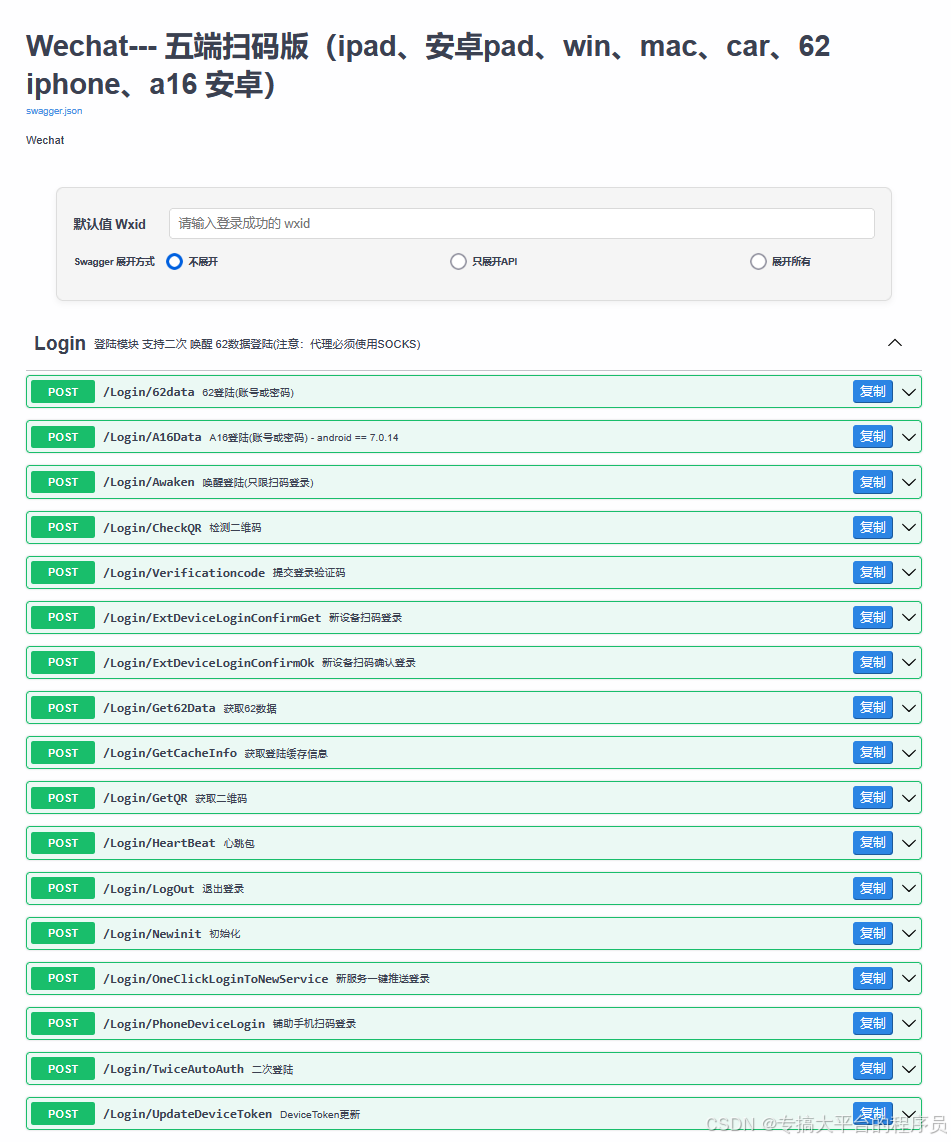
Task: Click the /Login/A16Data path text
Action: pyautogui.click(x=152, y=437)
